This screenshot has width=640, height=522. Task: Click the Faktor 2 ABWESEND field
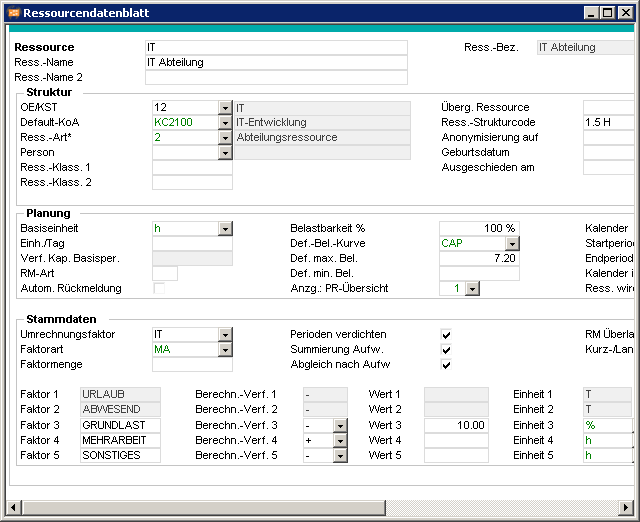click(120, 410)
